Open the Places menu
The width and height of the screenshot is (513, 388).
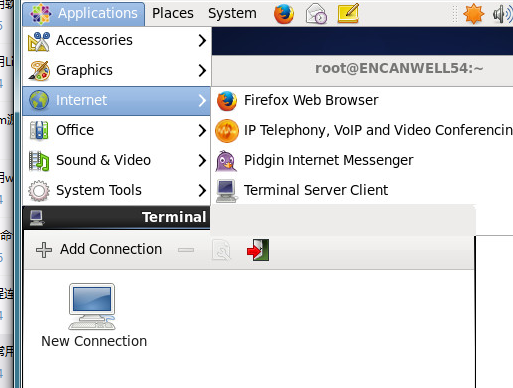point(173,14)
